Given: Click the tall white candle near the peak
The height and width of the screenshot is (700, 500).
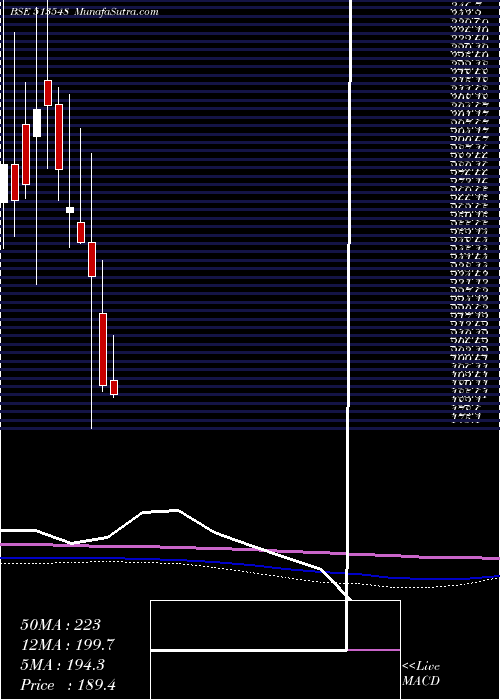Looking at the screenshot, I should tap(37, 123).
